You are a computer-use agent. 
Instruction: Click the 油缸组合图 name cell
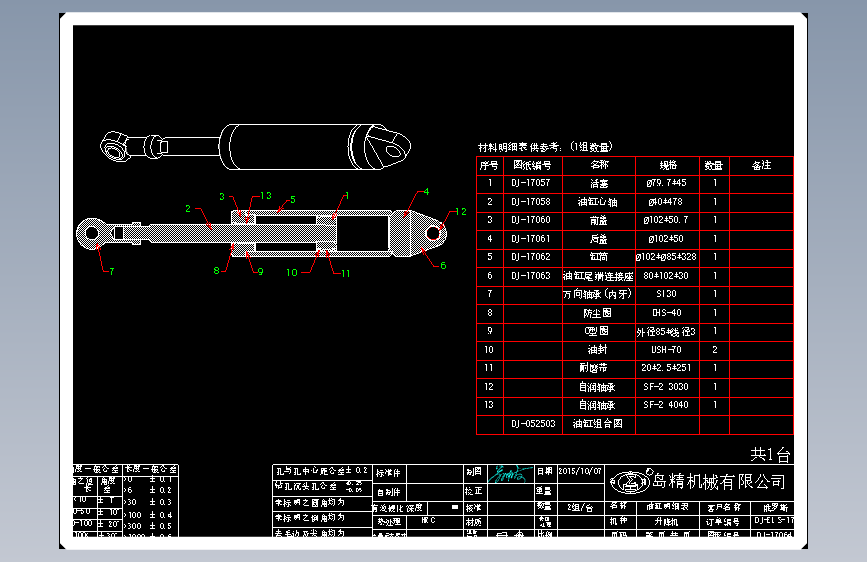coord(598,424)
